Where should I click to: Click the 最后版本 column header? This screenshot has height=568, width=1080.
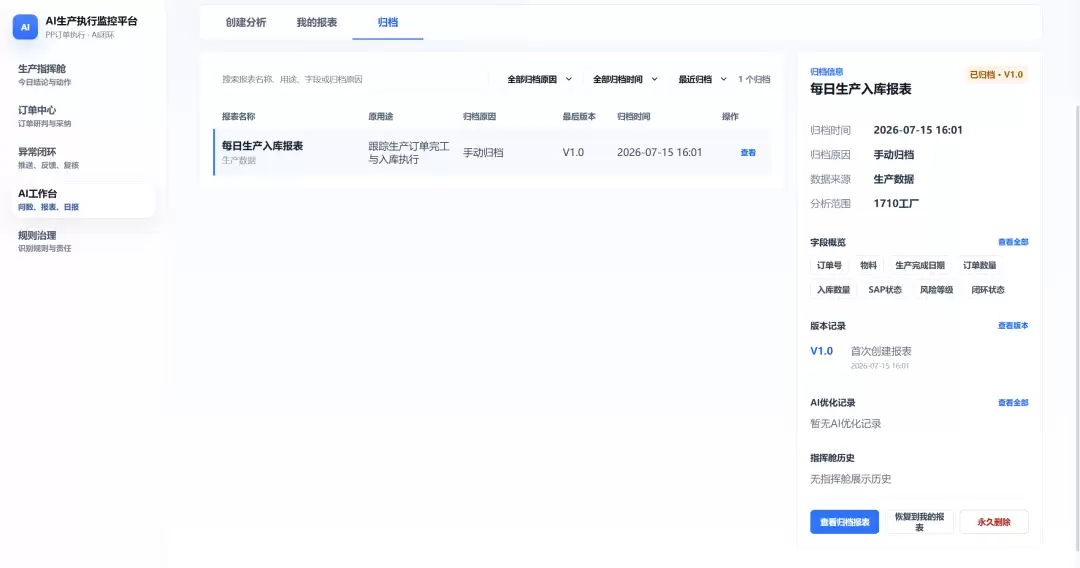[579, 116]
